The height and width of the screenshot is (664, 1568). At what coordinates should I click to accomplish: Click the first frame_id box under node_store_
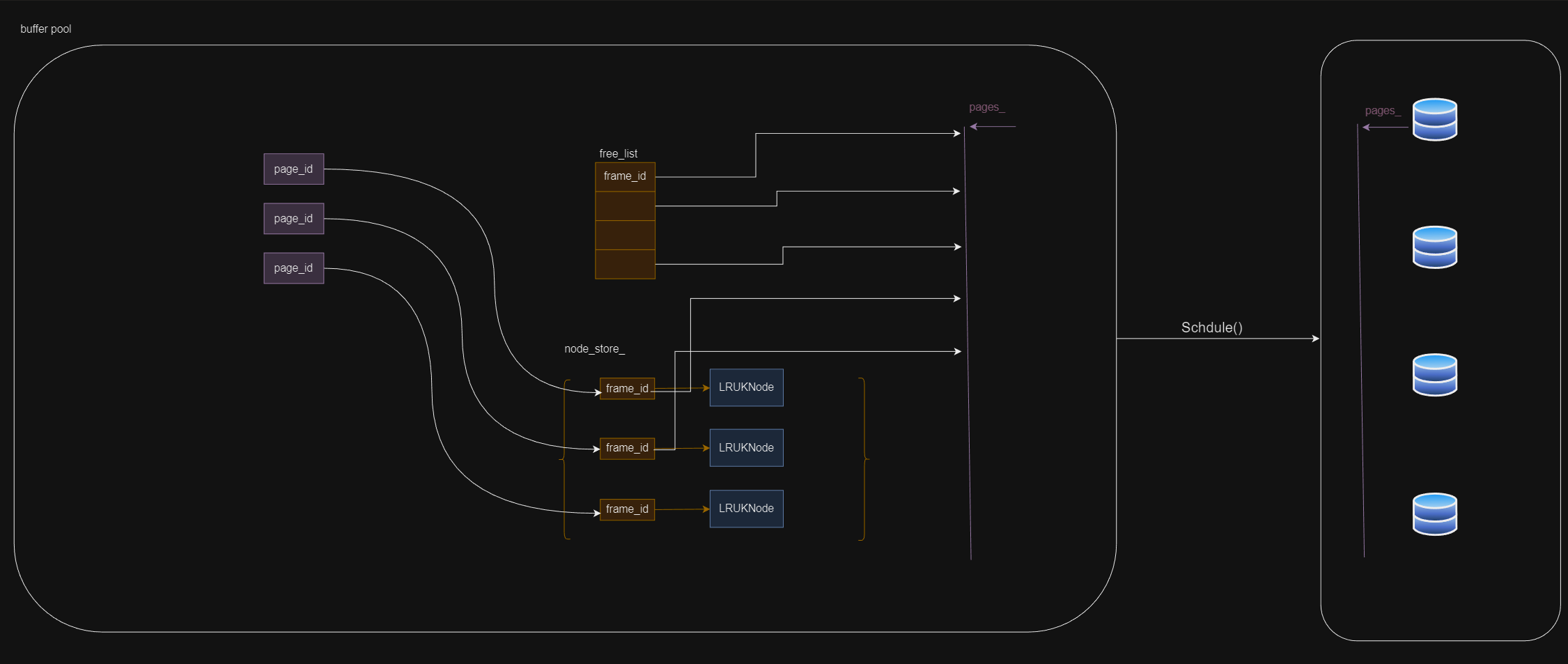627,388
